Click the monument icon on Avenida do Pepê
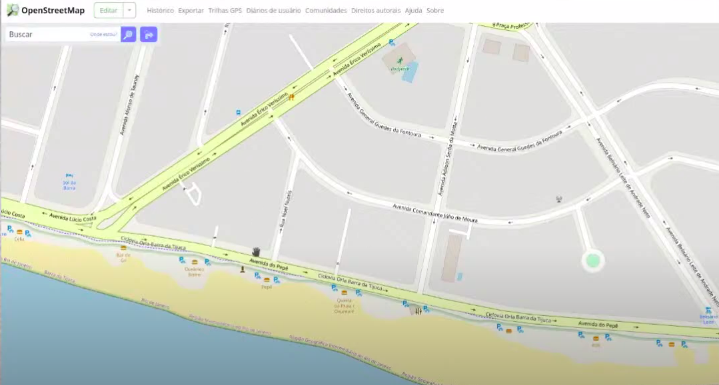The image size is (719, 385). coord(256,252)
